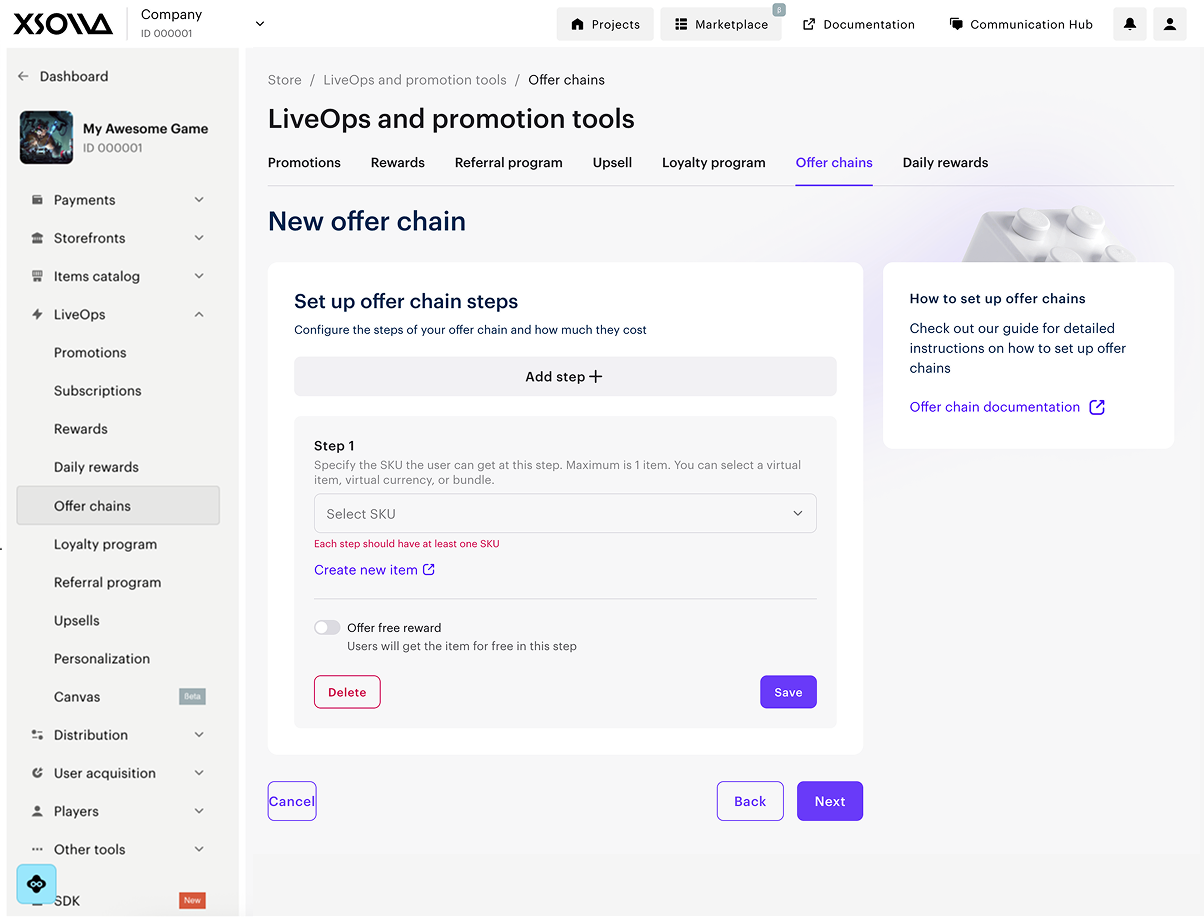Go to the Marketplace in top bar
The image size is (1204, 917).
721,24
